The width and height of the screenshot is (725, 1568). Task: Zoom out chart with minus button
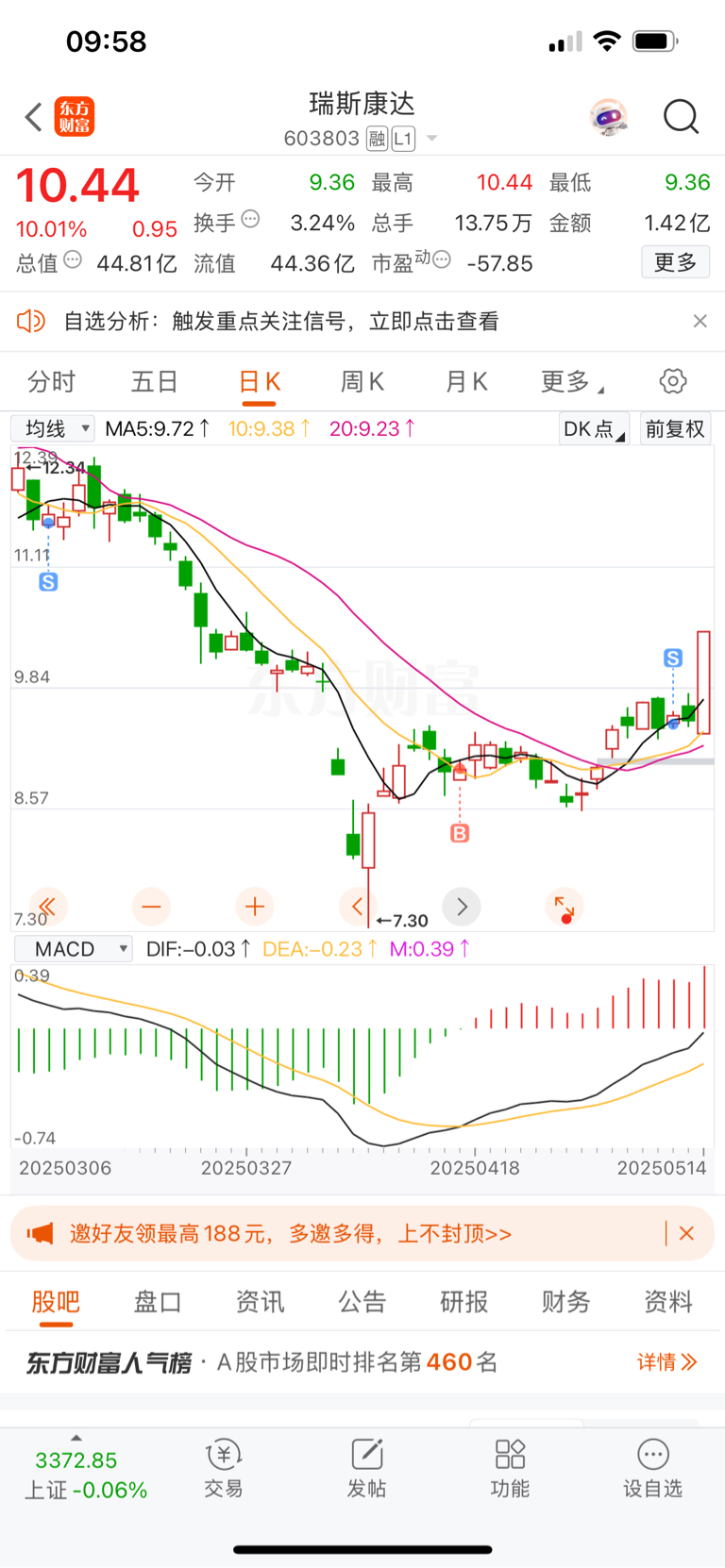point(151,907)
